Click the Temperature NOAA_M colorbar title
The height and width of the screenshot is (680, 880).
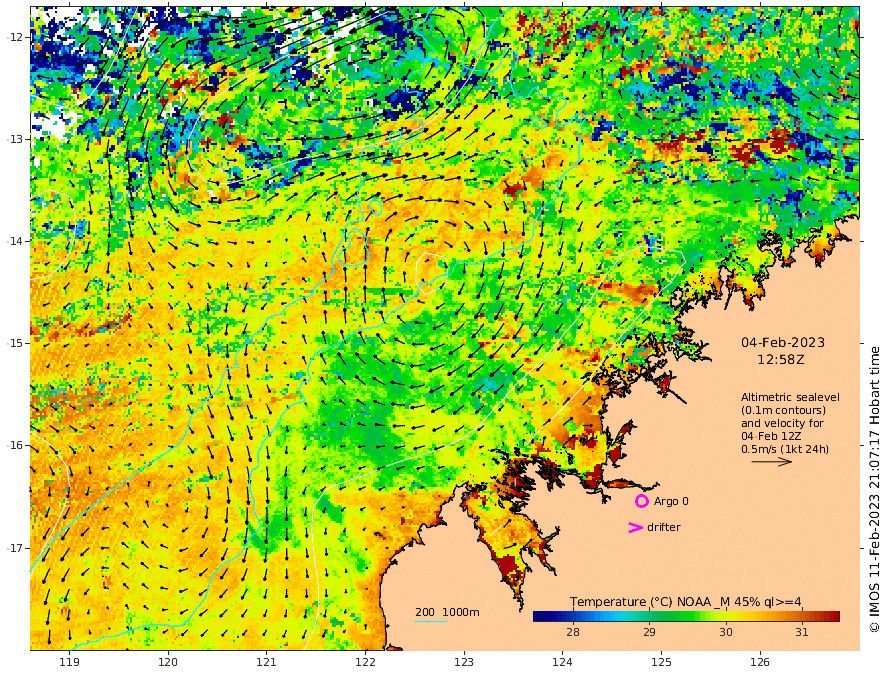[686, 602]
